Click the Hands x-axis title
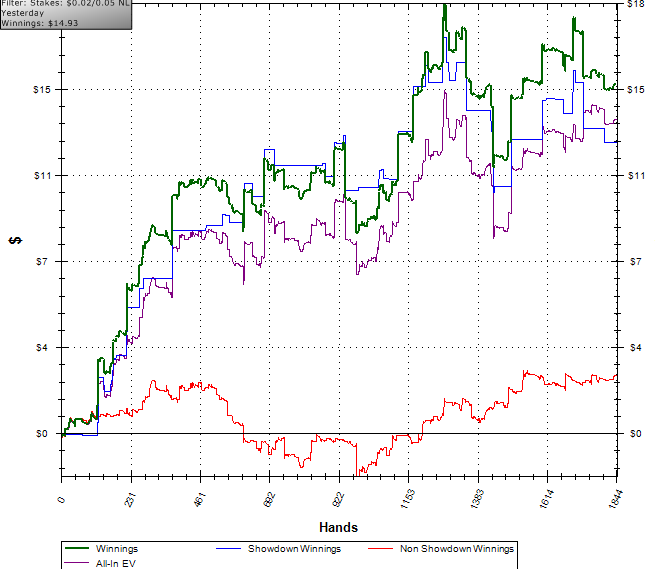Image resolution: width=655 pixels, height=569 pixels. click(338, 527)
